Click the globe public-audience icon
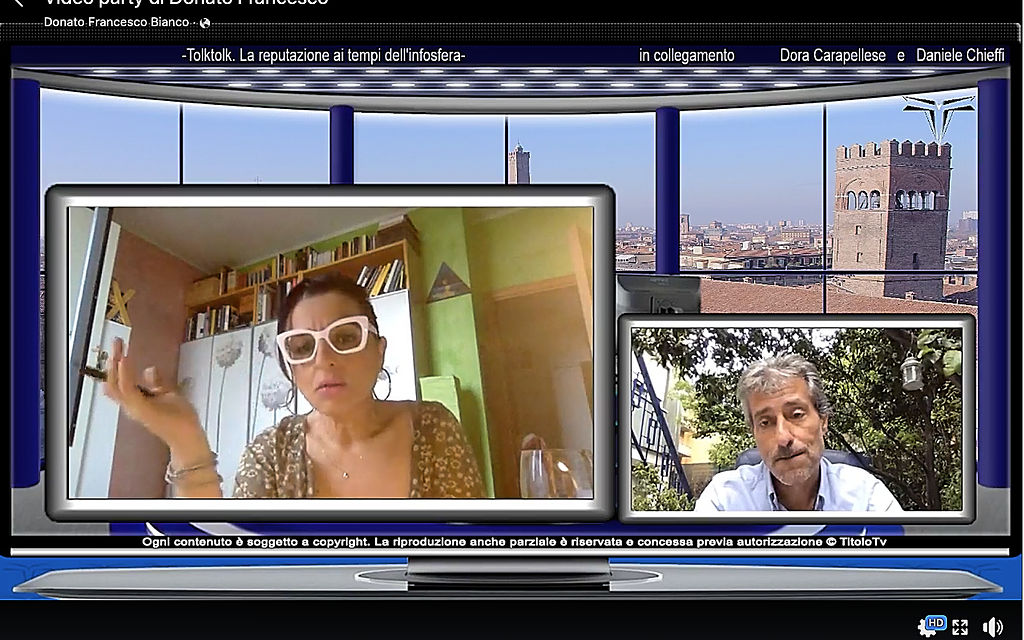This screenshot has width=1024, height=640. click(205, 23)
